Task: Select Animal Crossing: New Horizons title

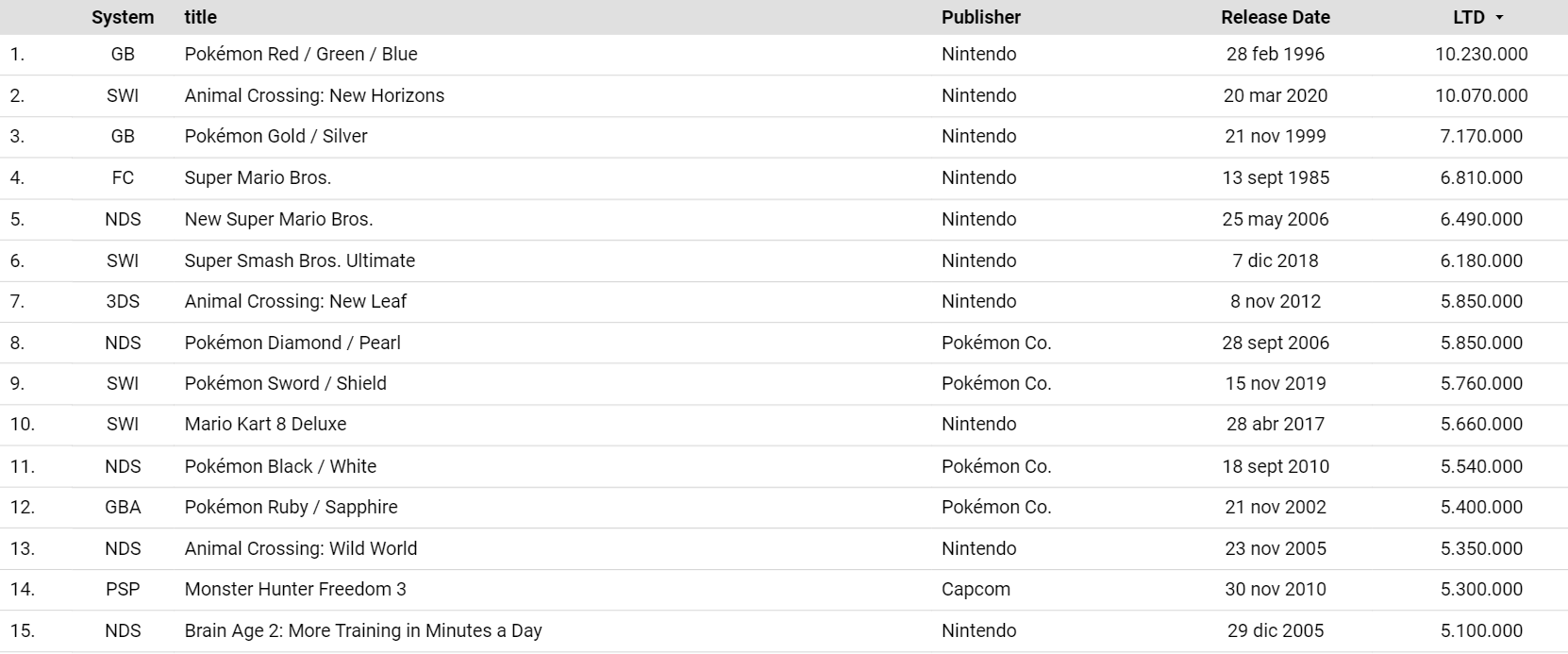Action: [314, 95]
